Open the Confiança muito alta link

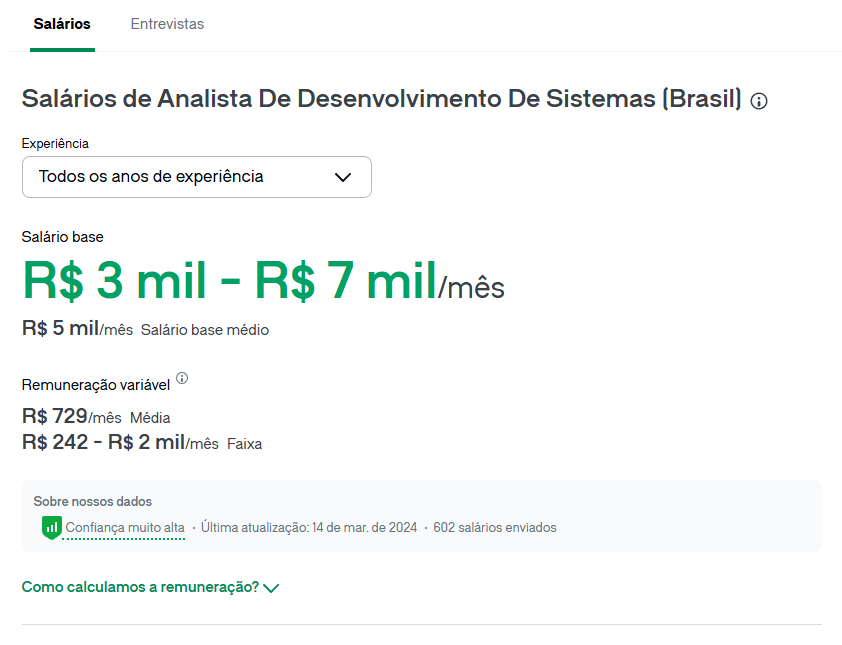(x=125, y=527)
